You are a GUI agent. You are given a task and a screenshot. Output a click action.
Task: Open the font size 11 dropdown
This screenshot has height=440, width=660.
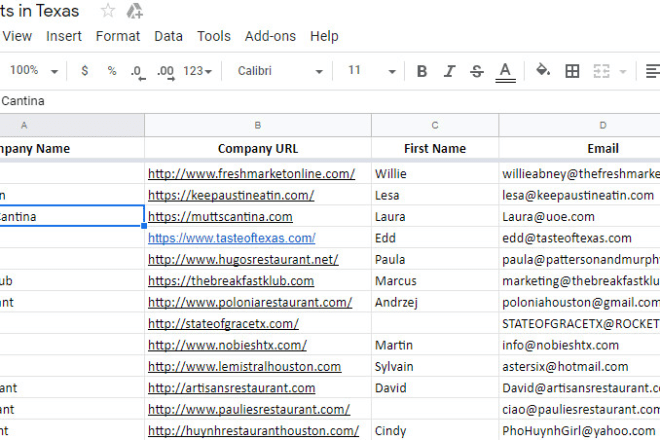click(372, 71)
